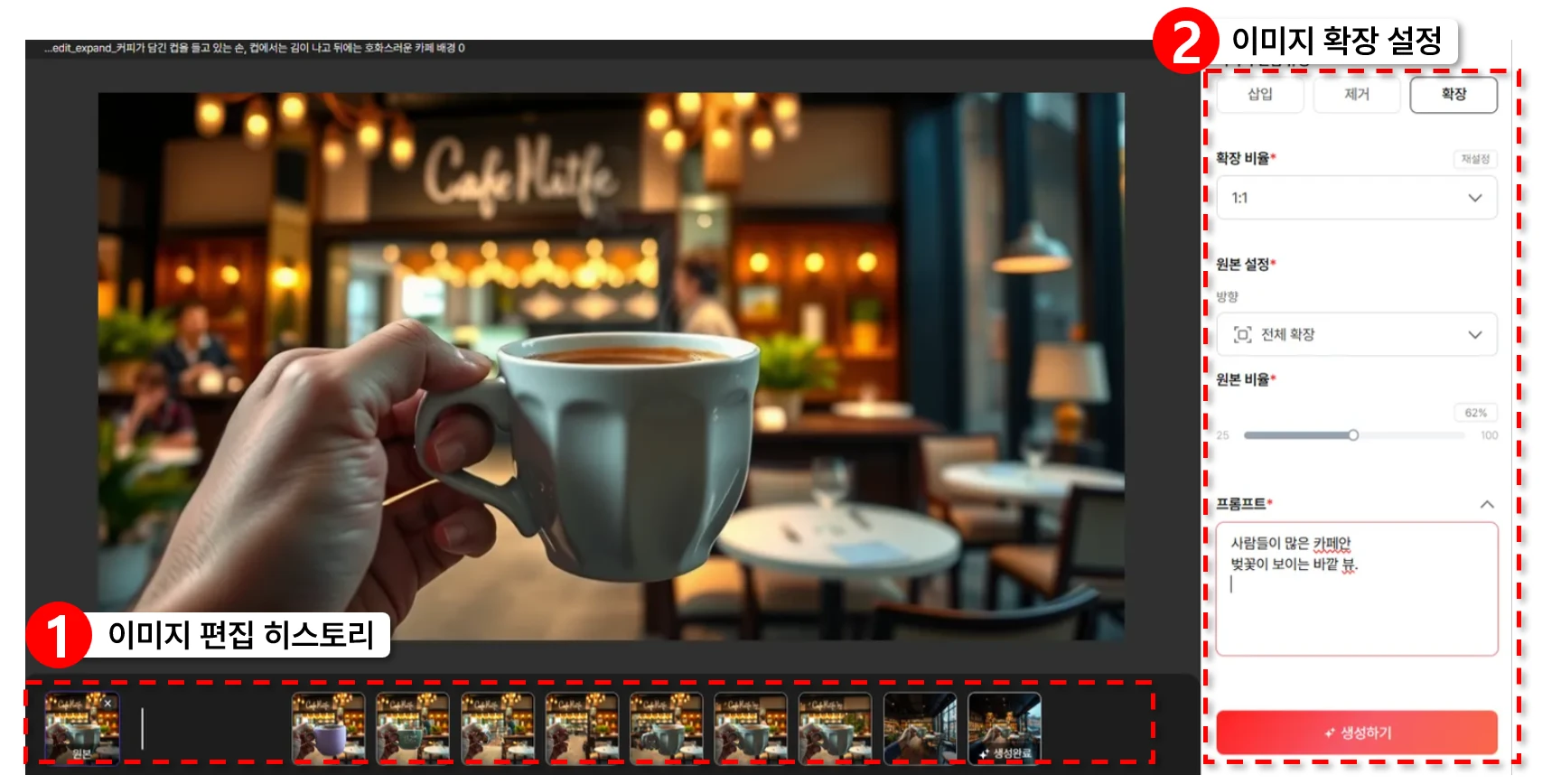Viewport: 1561px width, 784px height.
Task: Select the history thumbnail just before 생성완료
Action: pos(920,728)
